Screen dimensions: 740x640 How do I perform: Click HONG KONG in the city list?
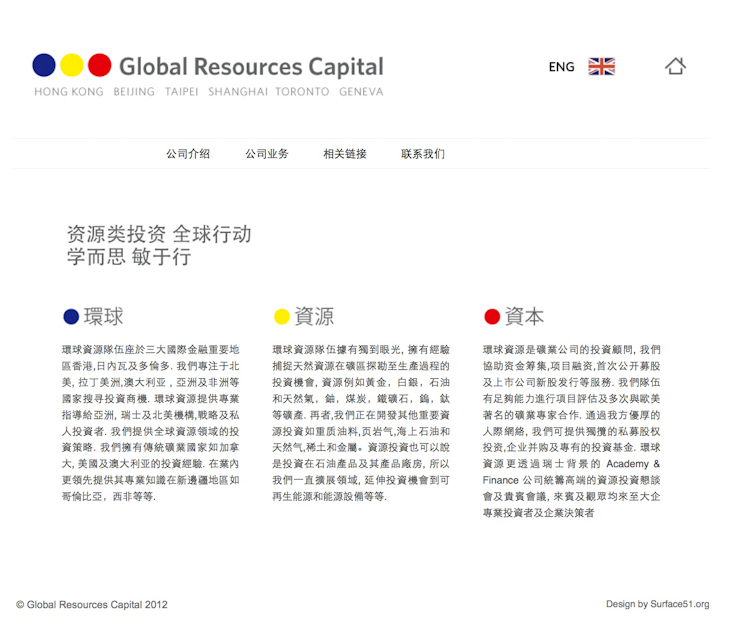(x=69, y=92)
